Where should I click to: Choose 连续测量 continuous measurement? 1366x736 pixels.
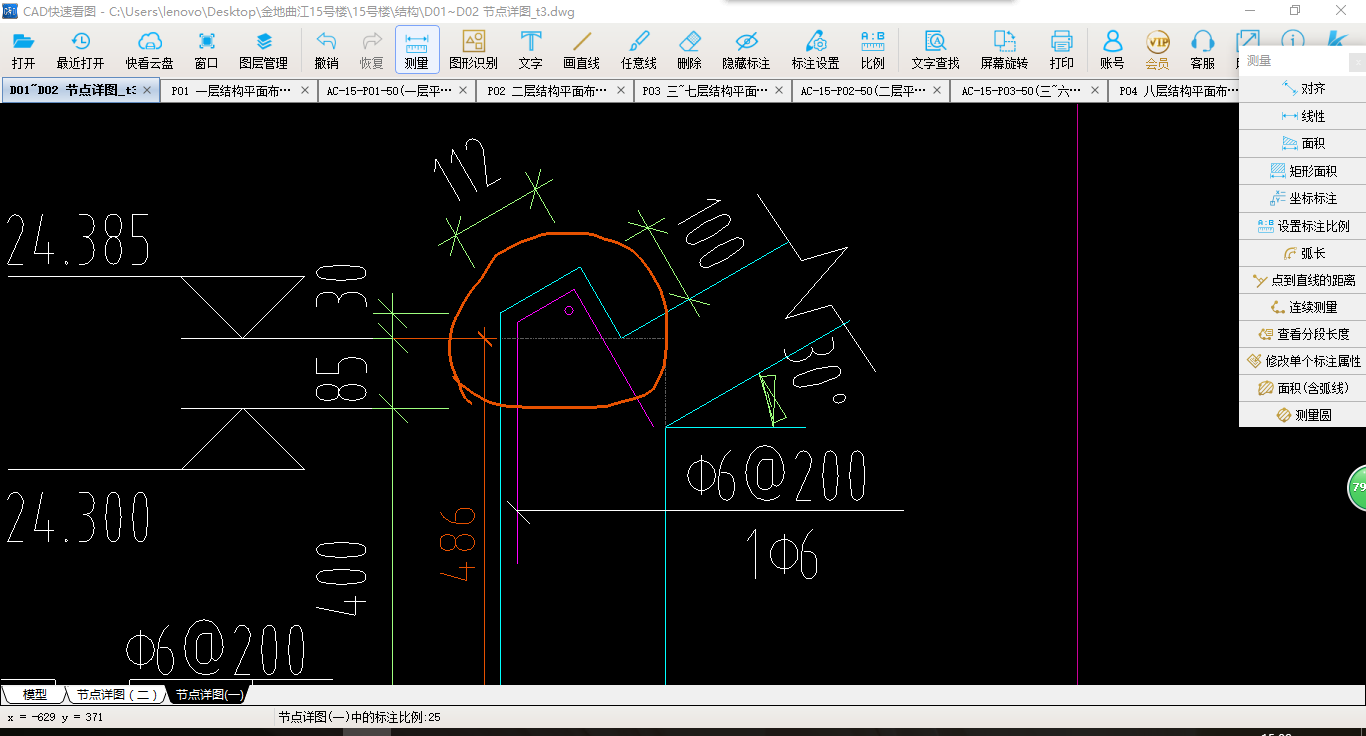[x=1302, y=307]
